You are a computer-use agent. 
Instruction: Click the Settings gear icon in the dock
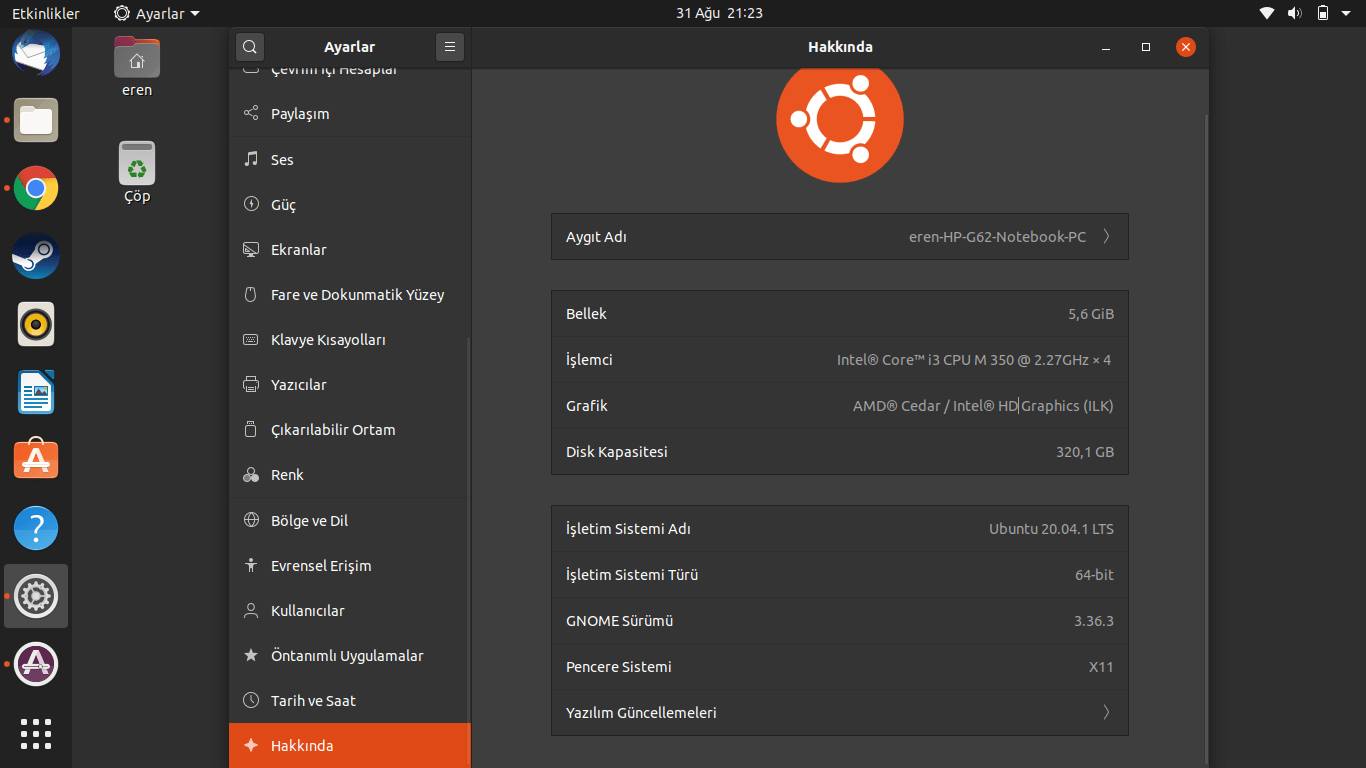tap(36, 596)
